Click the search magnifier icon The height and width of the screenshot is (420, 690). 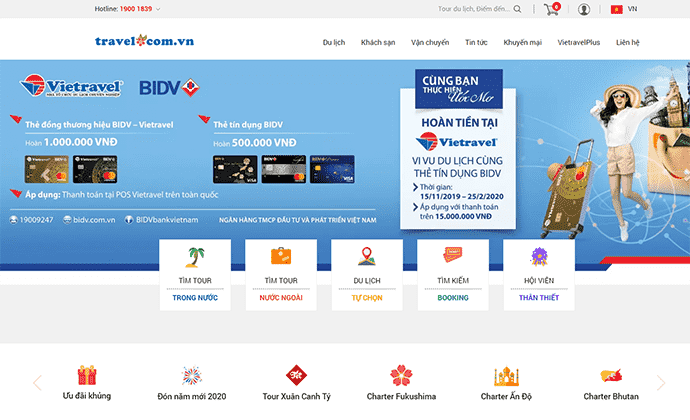(x=518, y=9)
